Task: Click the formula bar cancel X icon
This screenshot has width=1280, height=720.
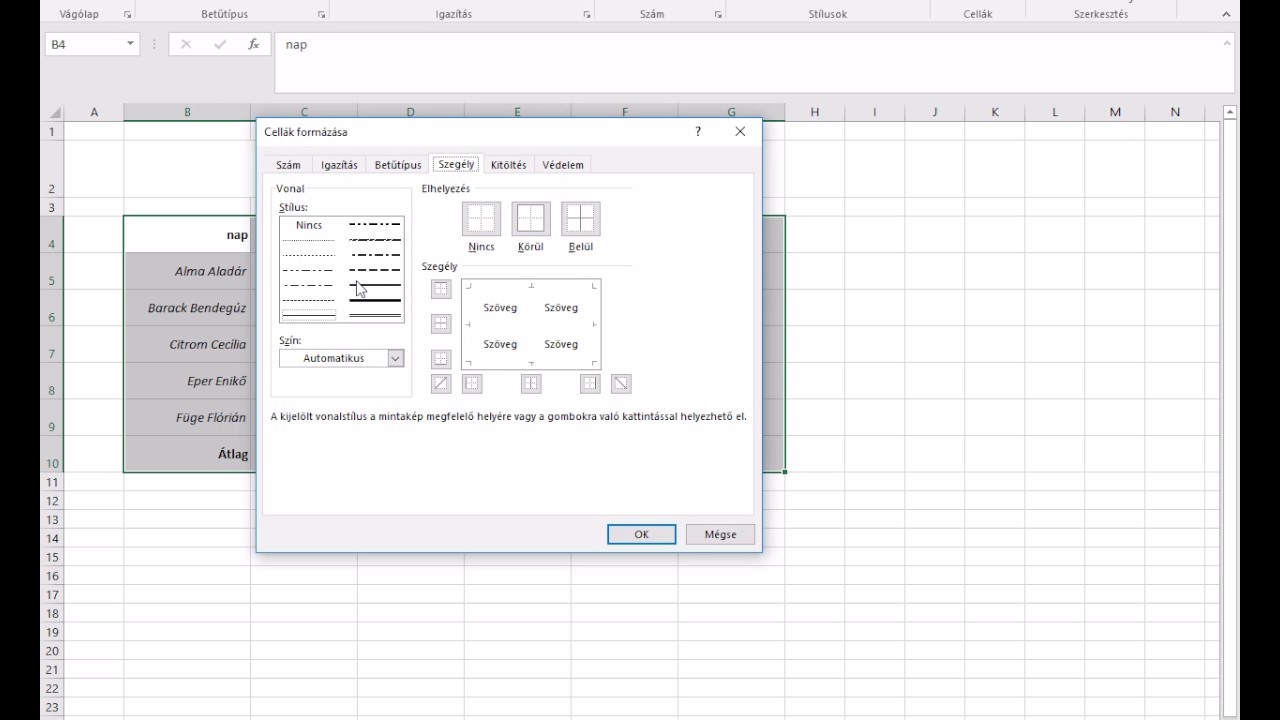Action: (186, 44)
